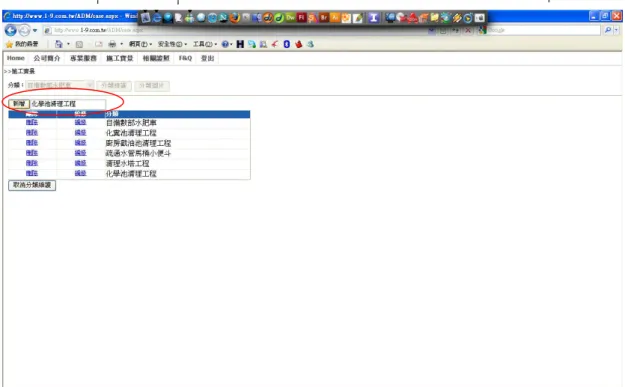Open the 安全性 menu
625x387 pixels.
[x=172, y=44]
